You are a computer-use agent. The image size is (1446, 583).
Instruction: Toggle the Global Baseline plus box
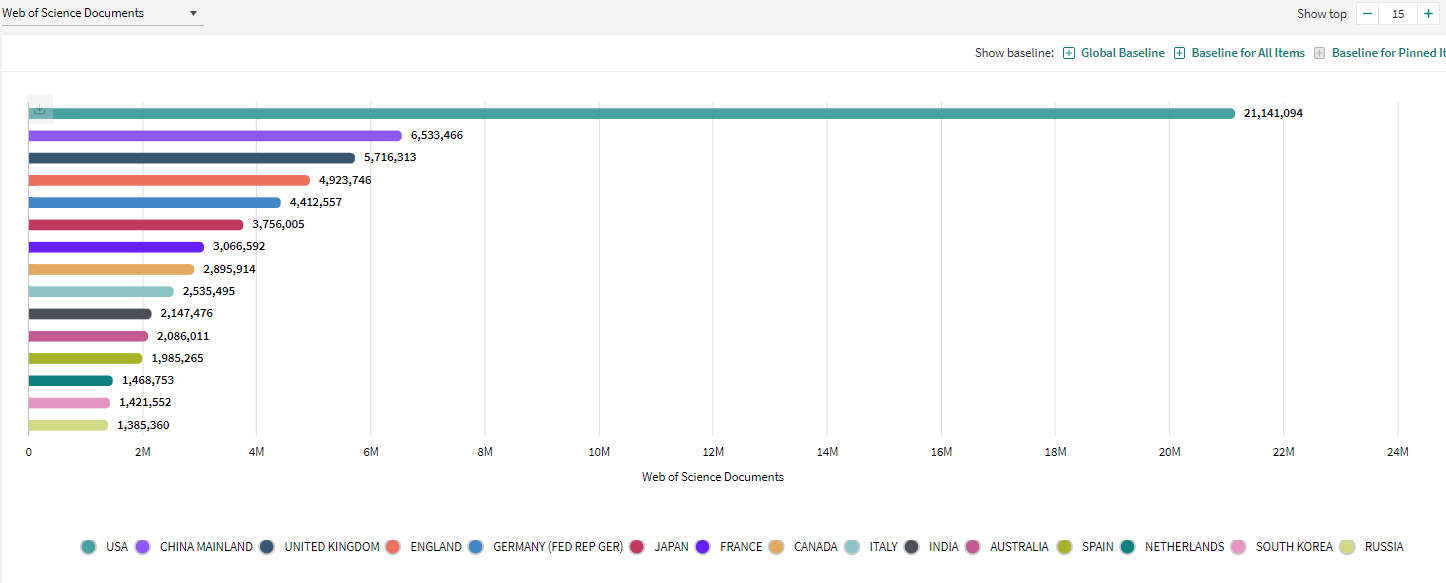(1069, 53)
